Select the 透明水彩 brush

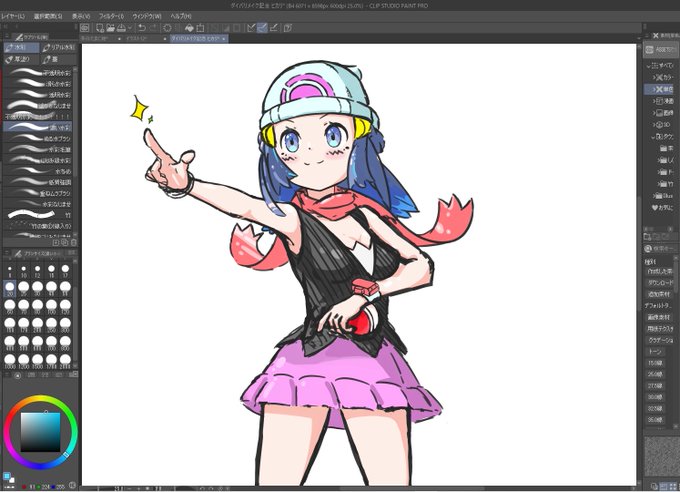pyautogui.click(x=39, y=95)
